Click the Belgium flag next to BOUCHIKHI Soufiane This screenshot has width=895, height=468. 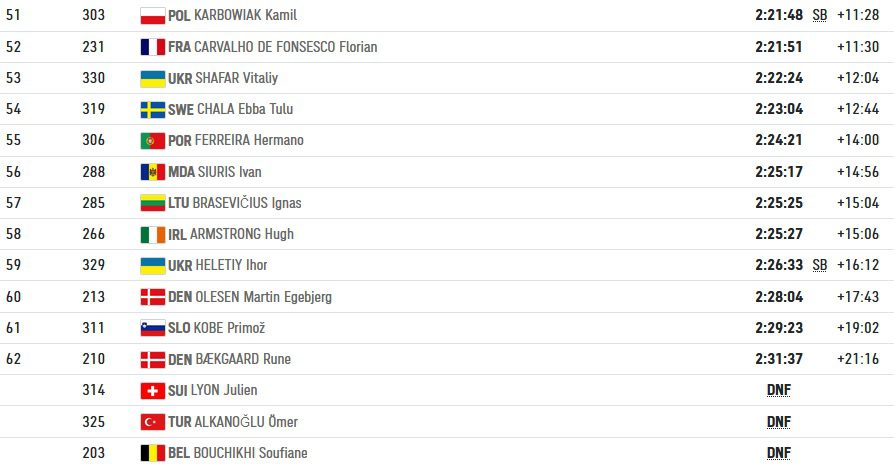click(152, 453)
